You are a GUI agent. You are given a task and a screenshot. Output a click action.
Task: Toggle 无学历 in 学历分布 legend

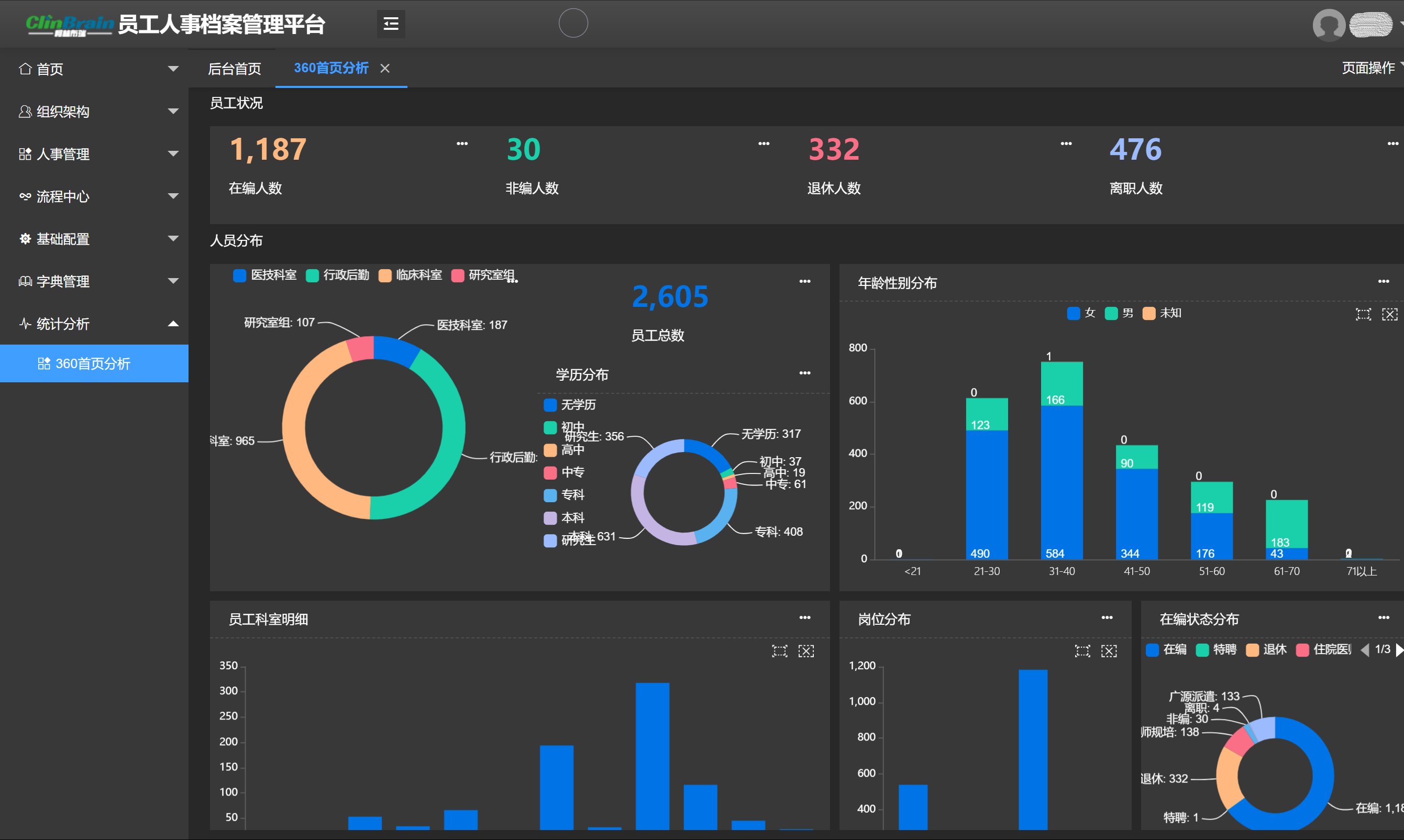[569, 405]
